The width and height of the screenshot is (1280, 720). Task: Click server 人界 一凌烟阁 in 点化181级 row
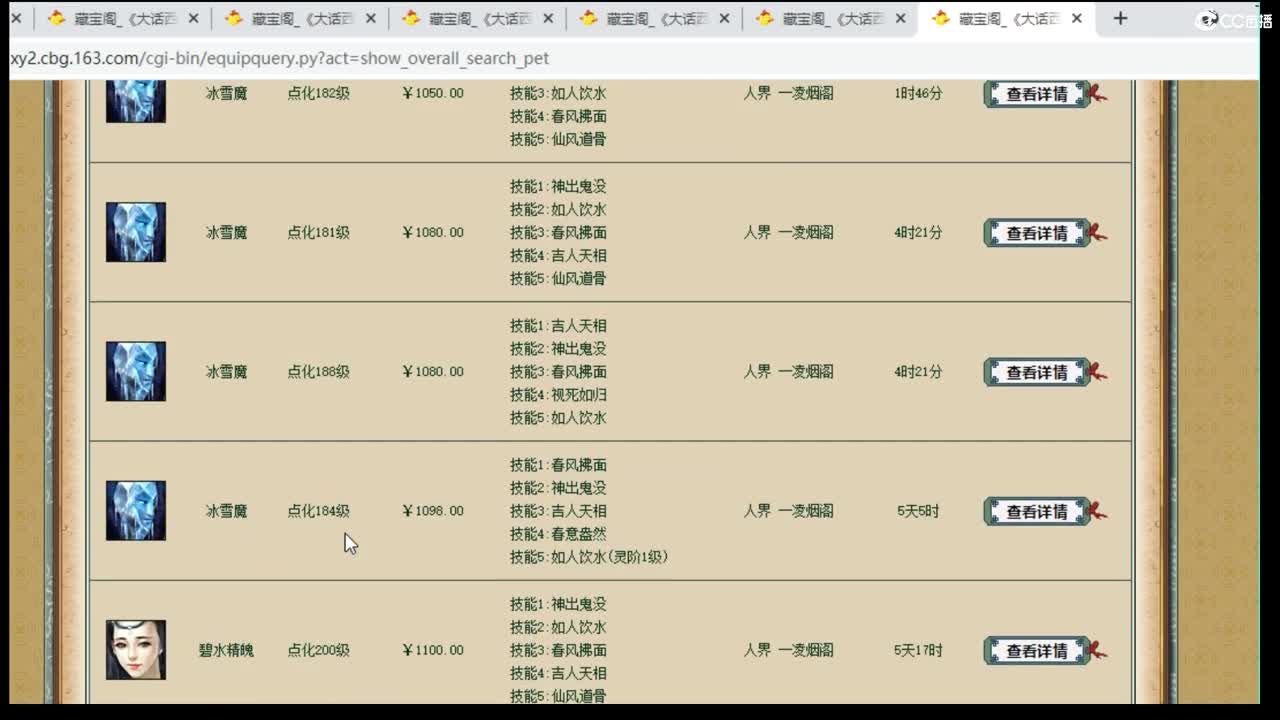(788, 232)
